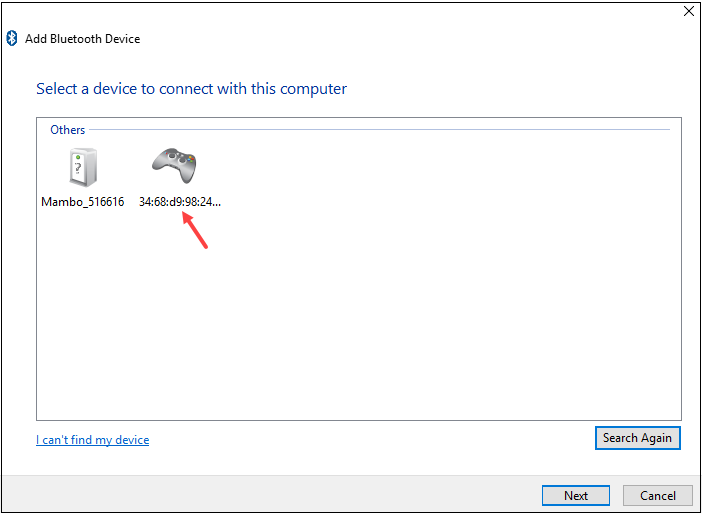The height and width of the screenshot is (513, 702).
Task: Click the red arrow annotation
Action: [x=196, y=231]
